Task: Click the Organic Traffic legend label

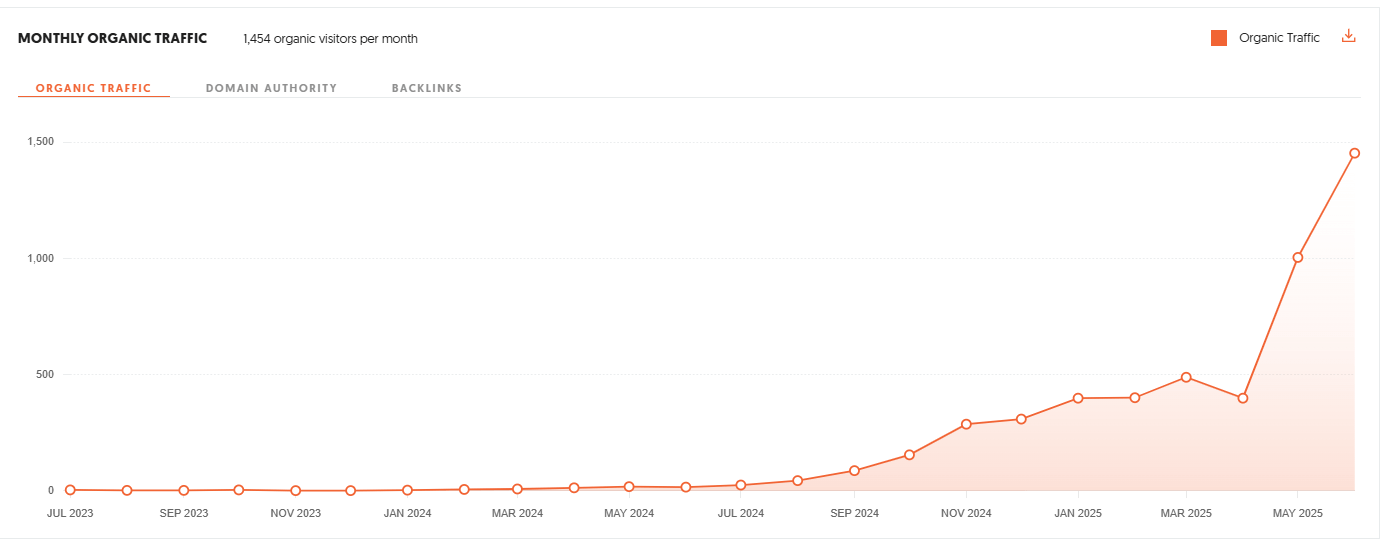Action: click(1279, 38)
